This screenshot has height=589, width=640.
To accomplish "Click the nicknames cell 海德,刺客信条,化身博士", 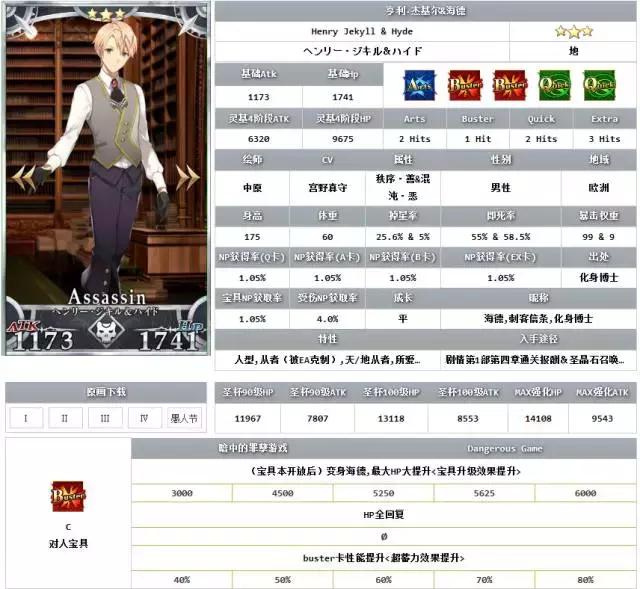I will 538,318.
